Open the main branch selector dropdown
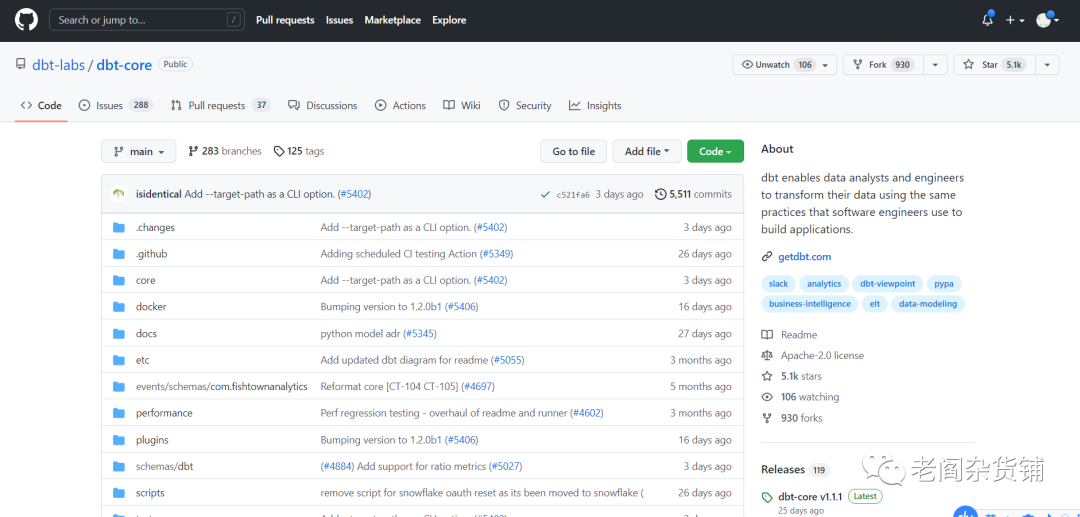Image resolution: width=1080 pixels, height=517 pixels. [x=138, y=151]
